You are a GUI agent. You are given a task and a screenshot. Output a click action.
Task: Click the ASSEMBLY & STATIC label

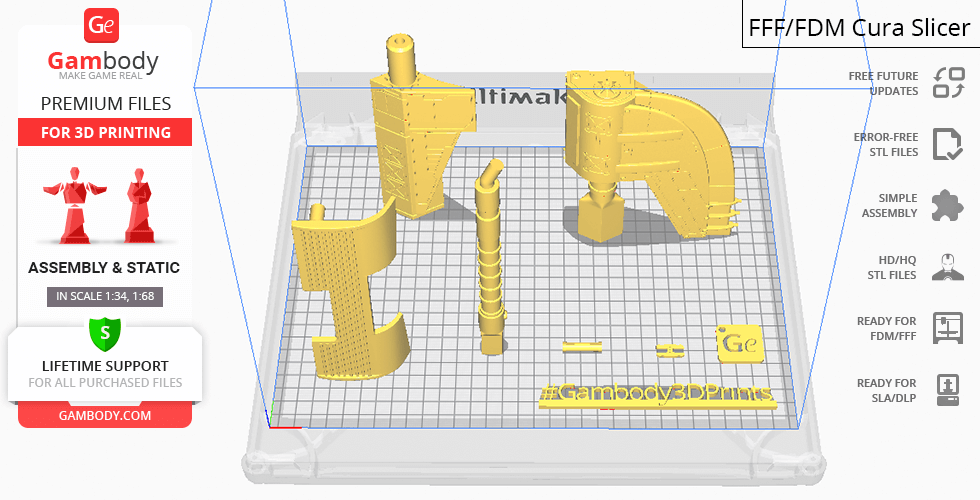(x=104, y=268)
